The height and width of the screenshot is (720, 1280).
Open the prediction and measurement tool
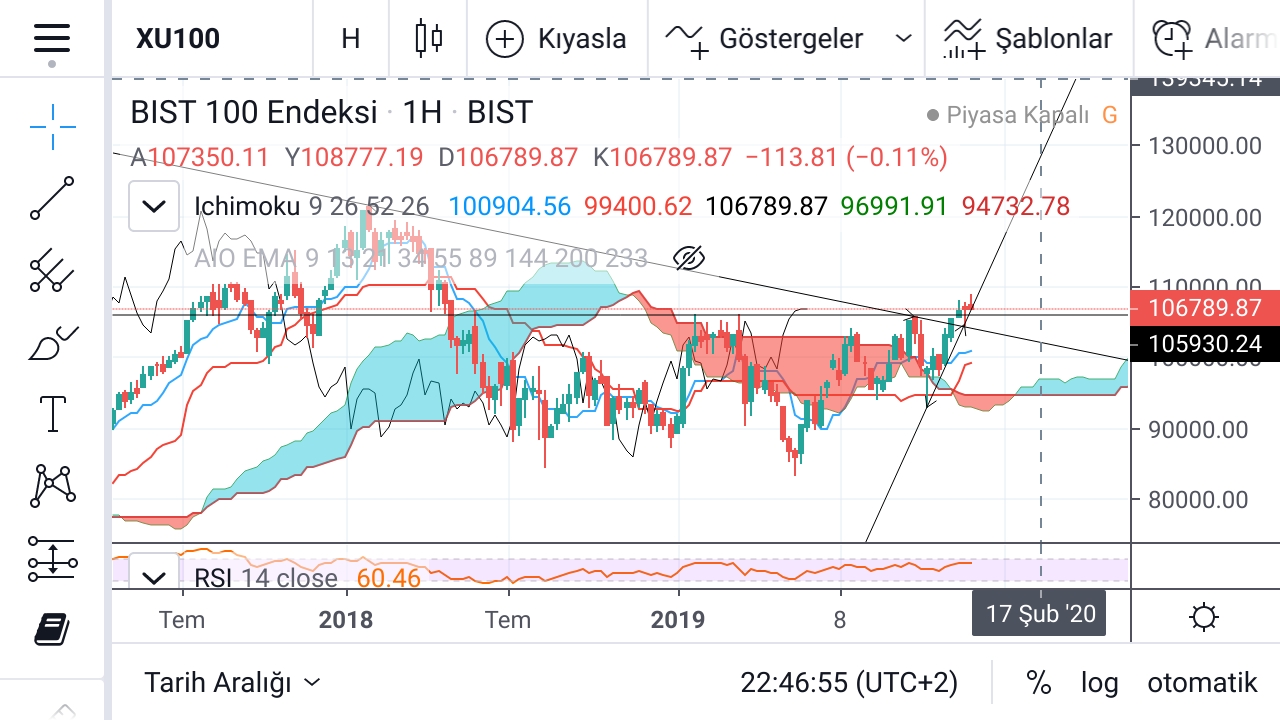click(x=52, y=558)
